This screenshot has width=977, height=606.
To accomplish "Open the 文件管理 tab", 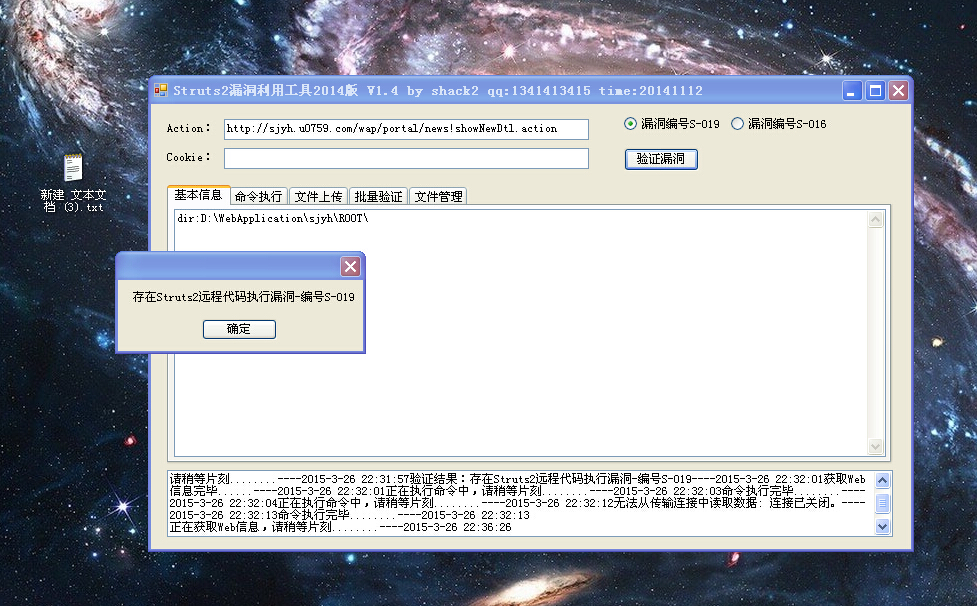I will click(x=438, y=197).
